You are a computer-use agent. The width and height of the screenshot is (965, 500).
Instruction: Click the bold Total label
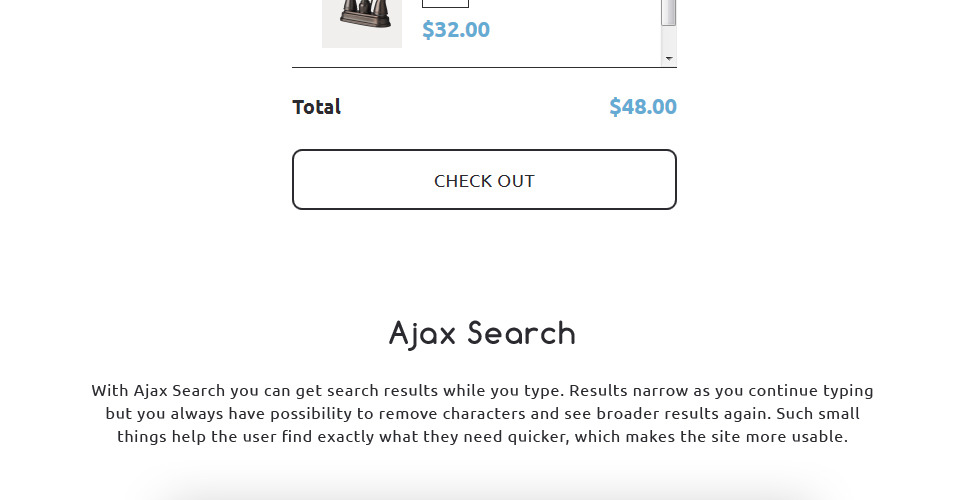tap(316, 107)
